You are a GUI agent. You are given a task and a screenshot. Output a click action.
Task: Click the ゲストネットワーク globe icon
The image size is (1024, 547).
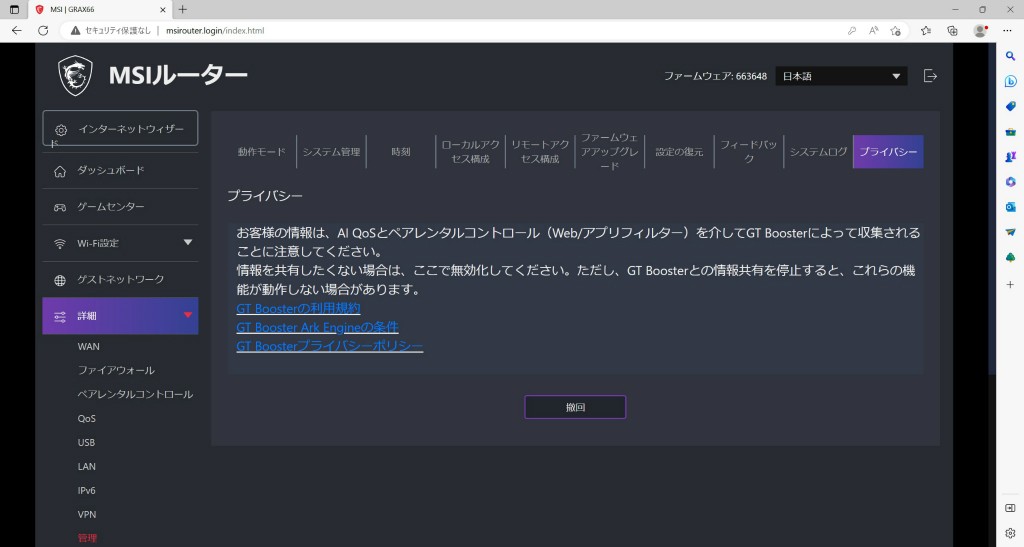pos(60,280)
